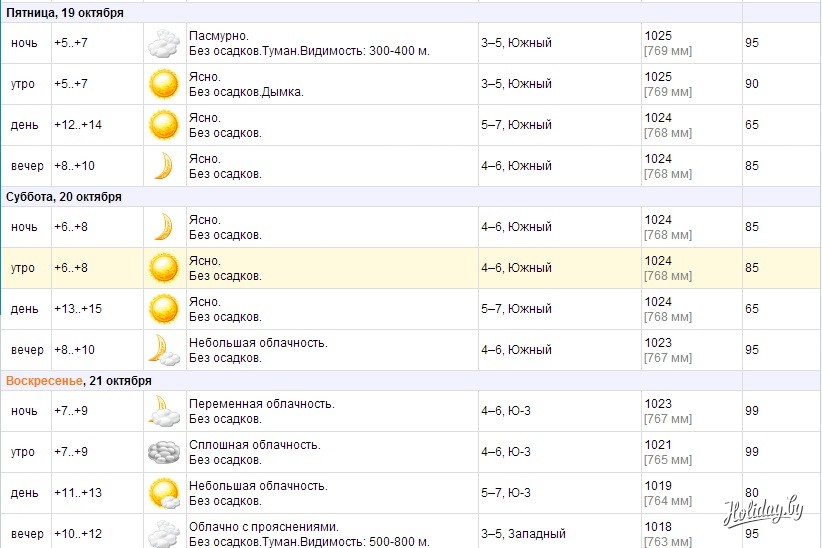Click the moon icon for Saturday night
The width and height of the screenshot is (822, 548).
click(x=163, y=227)
